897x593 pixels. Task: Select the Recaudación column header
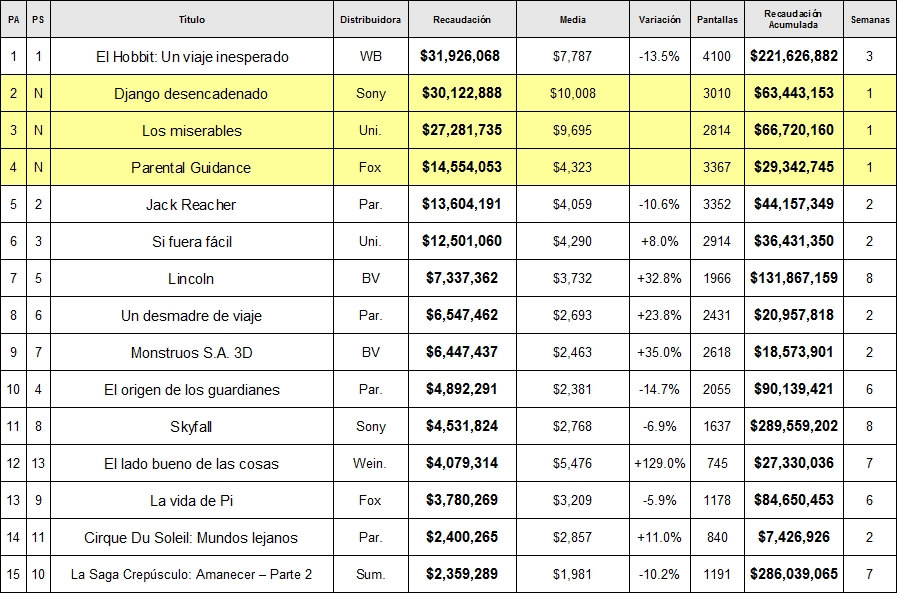[462, 19]
